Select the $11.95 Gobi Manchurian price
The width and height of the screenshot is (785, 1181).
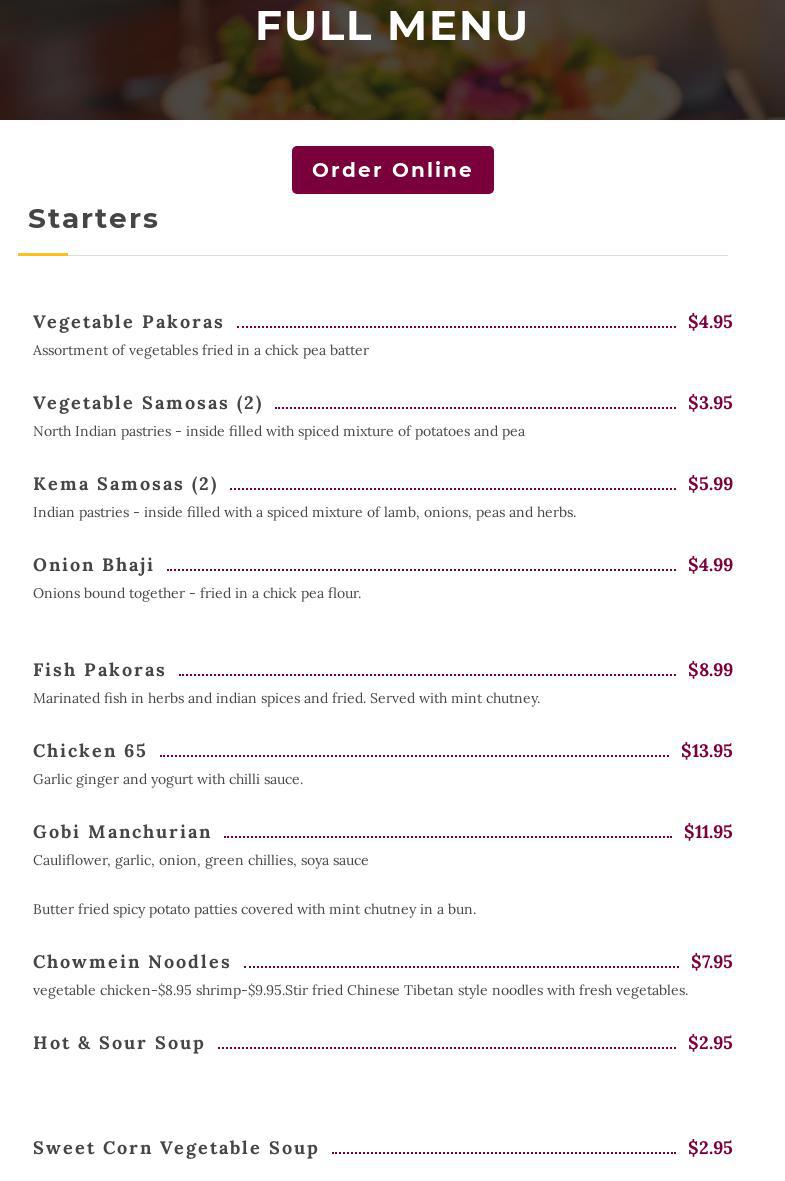pos(708,832)
